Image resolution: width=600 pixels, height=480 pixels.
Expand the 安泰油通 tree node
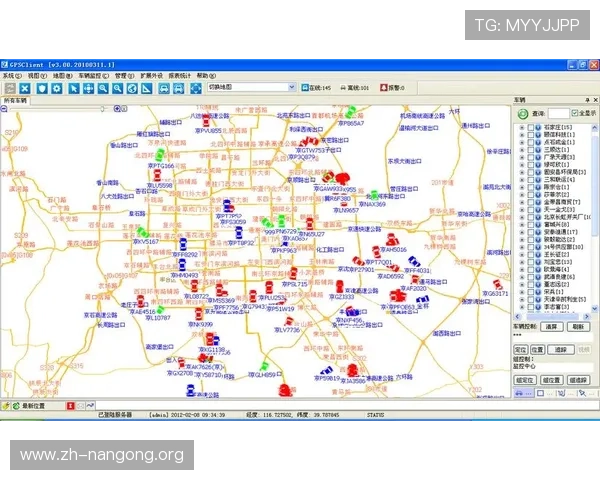(x=522, y=232)
